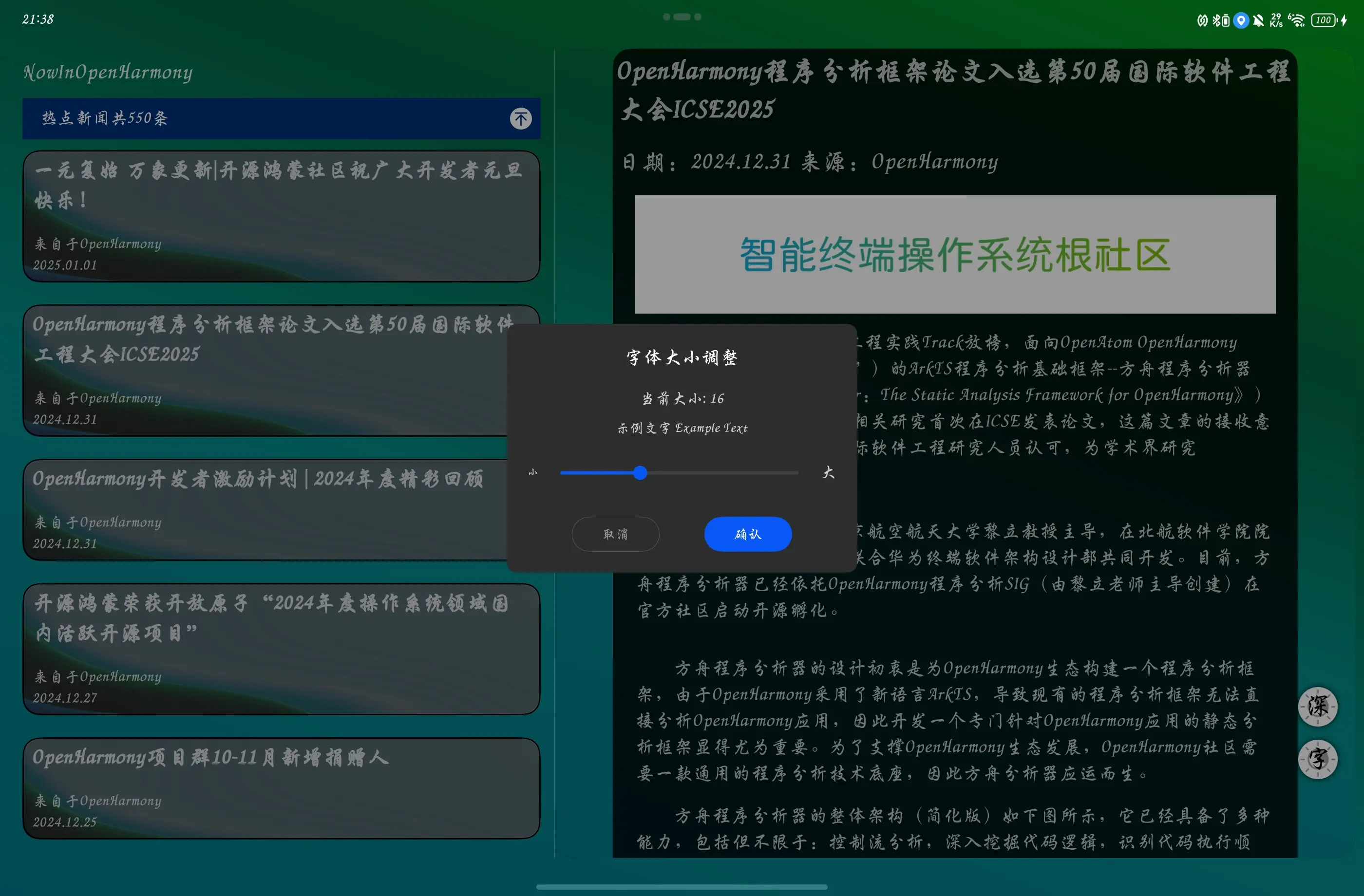Open the 一元复始 万象更新 news card
This screenshot has width=1364, height=896.
[x=281, y=216]
